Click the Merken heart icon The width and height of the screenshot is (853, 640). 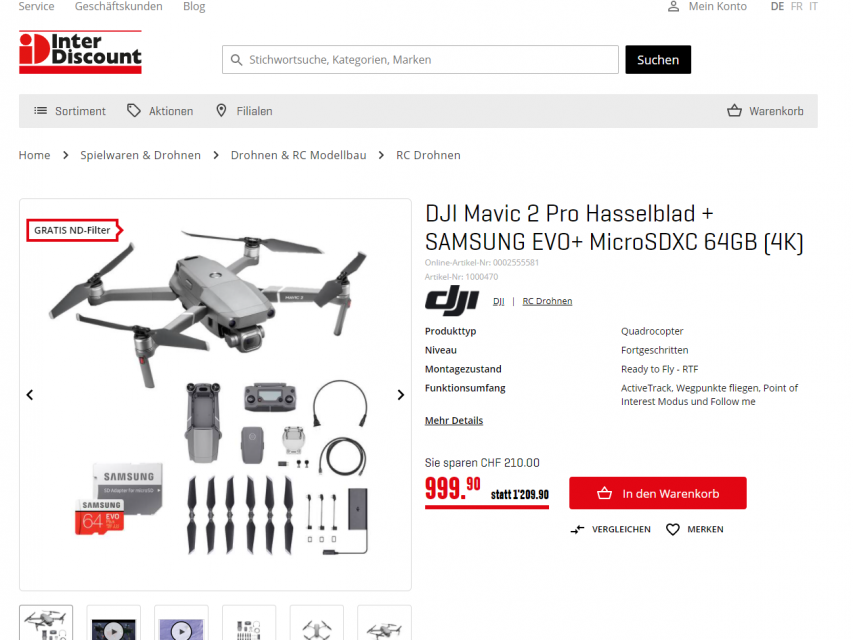click(673, 529)
